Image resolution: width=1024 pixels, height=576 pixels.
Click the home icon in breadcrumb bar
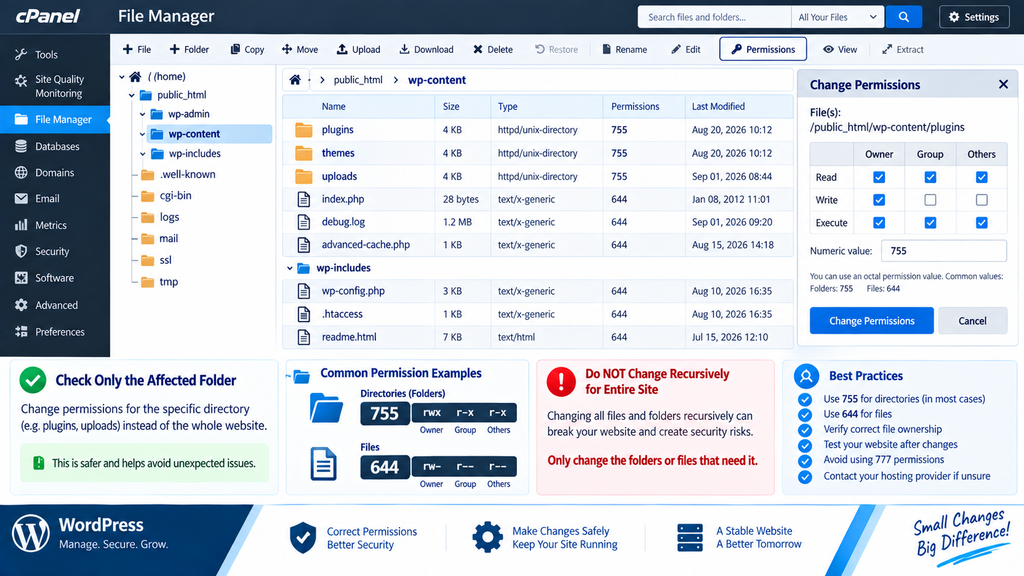pyautogui.click(x=295, y=80)
